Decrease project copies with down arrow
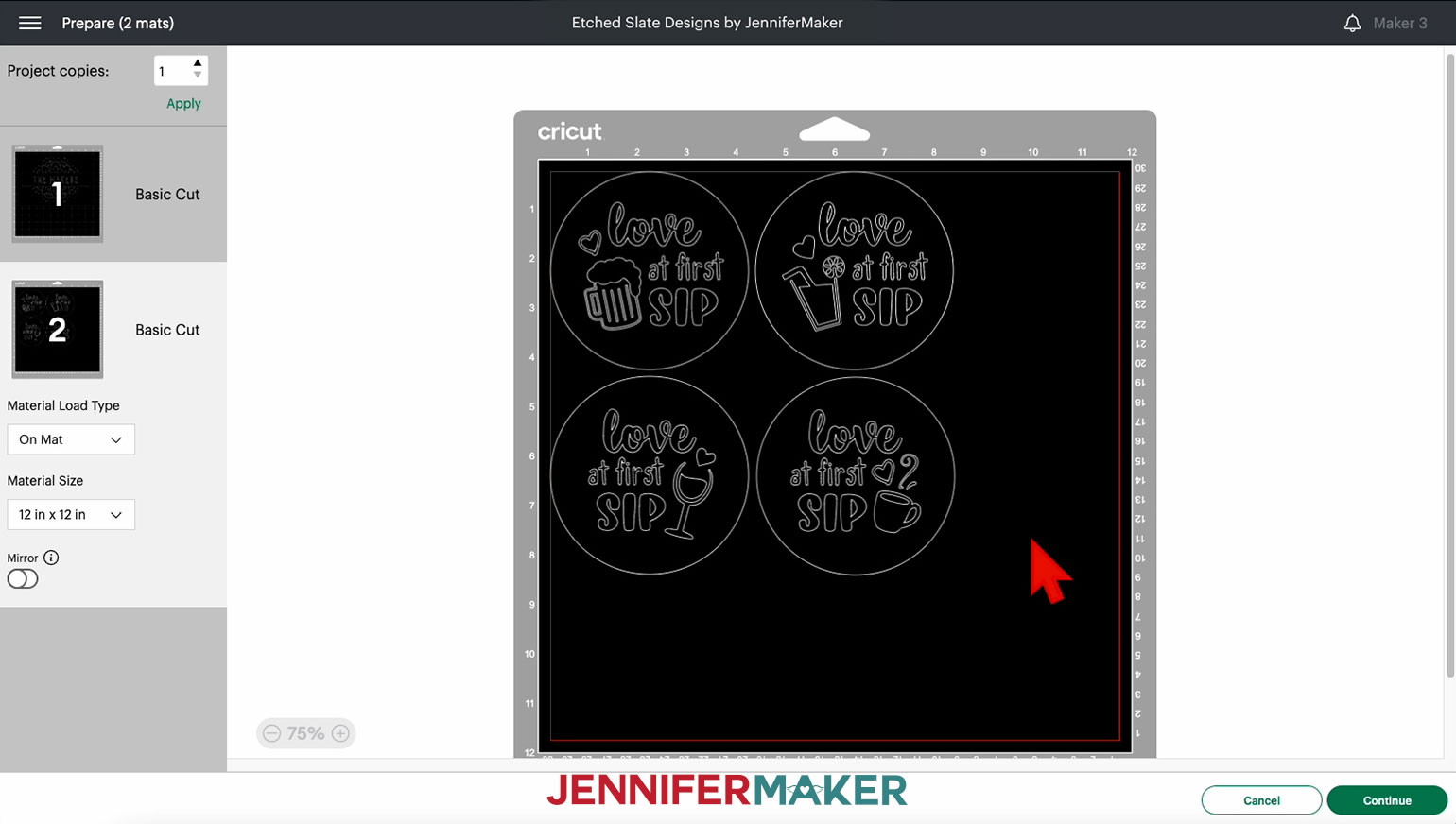The width and height of the screenshot is (1456, 824). click(x=198, y=76)
